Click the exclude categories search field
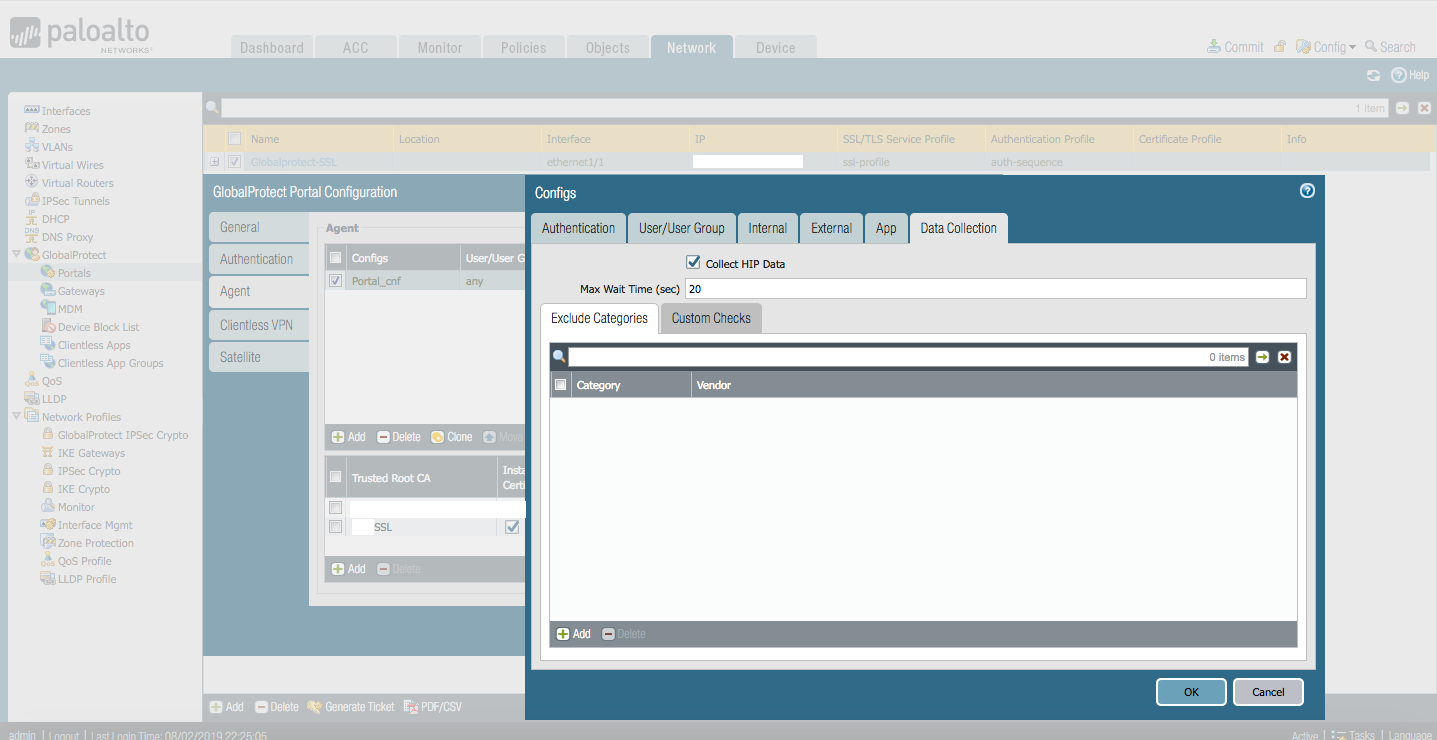Image resolution: width=1437 pixels, height=740 pixels. [x=909, y=357]
